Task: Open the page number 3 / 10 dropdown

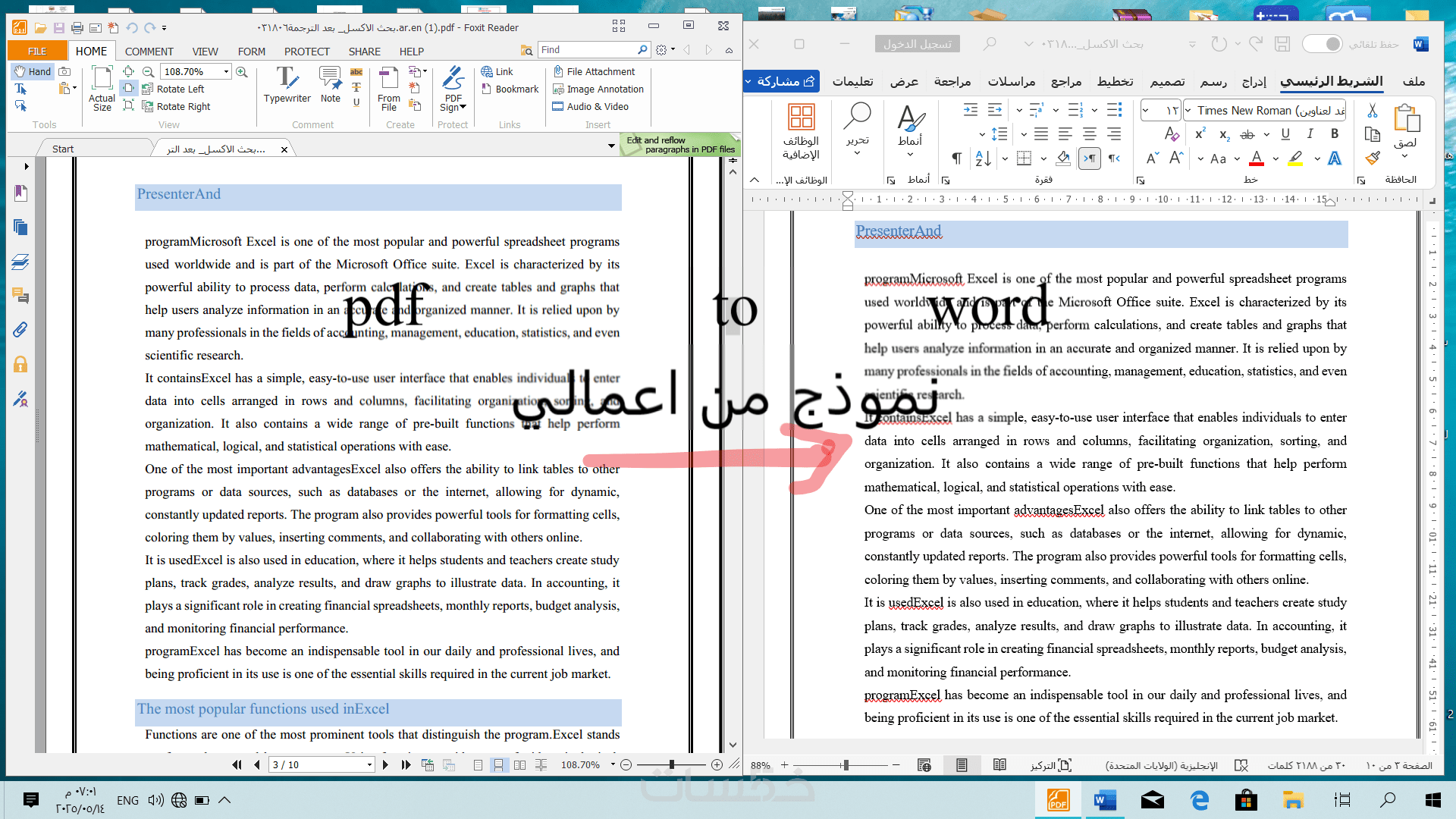Action: (369, 765)
